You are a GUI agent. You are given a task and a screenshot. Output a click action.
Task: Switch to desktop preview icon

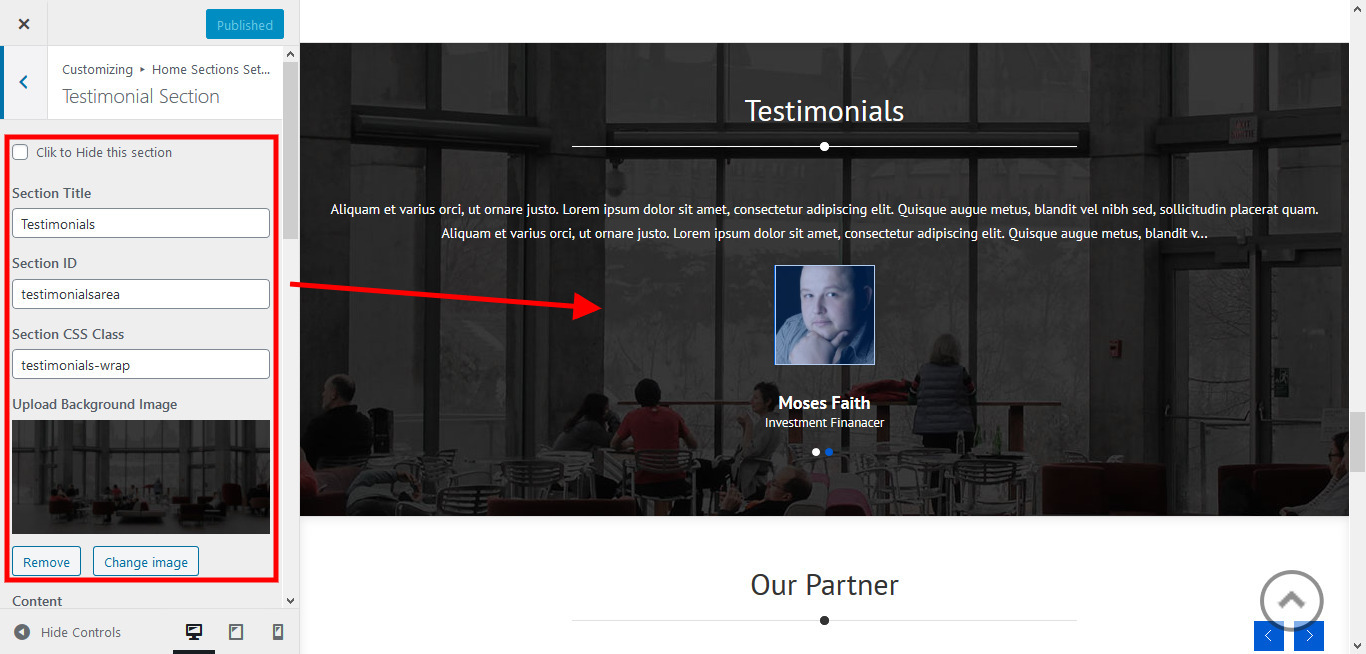click(194, 632)
